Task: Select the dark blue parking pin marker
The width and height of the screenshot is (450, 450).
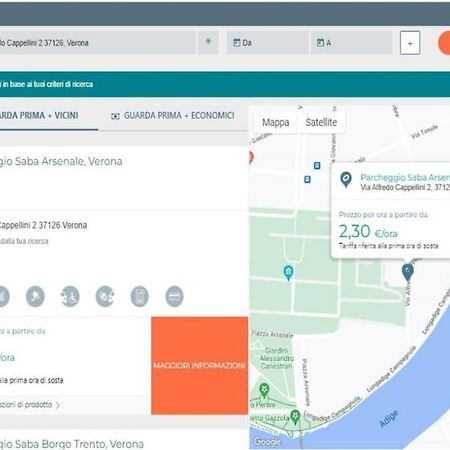Action: (407, 272)
